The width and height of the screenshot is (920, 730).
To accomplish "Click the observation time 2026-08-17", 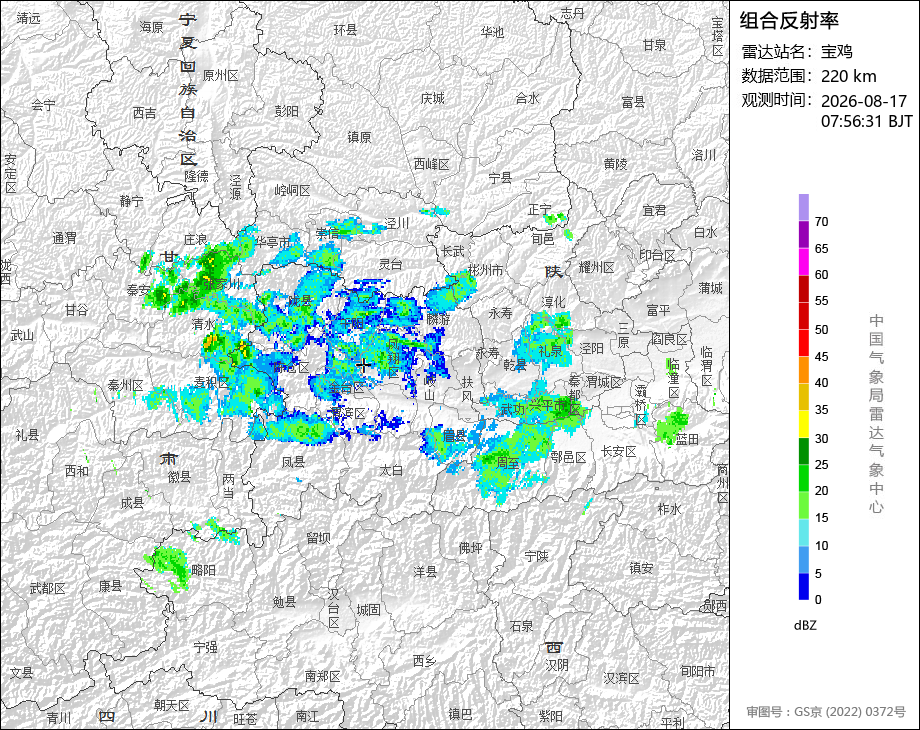I will [x=864, y=101].
